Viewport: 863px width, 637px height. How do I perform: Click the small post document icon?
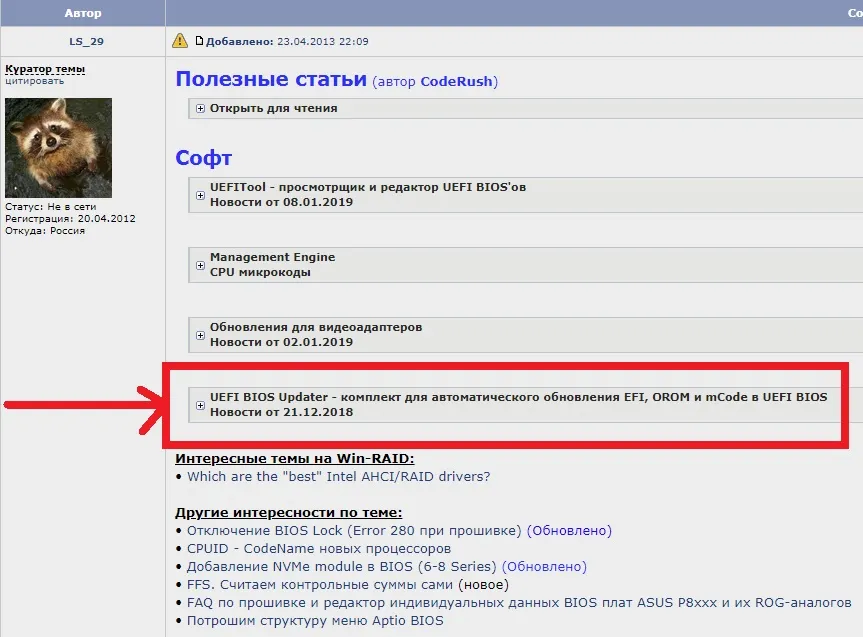point(199,41)
